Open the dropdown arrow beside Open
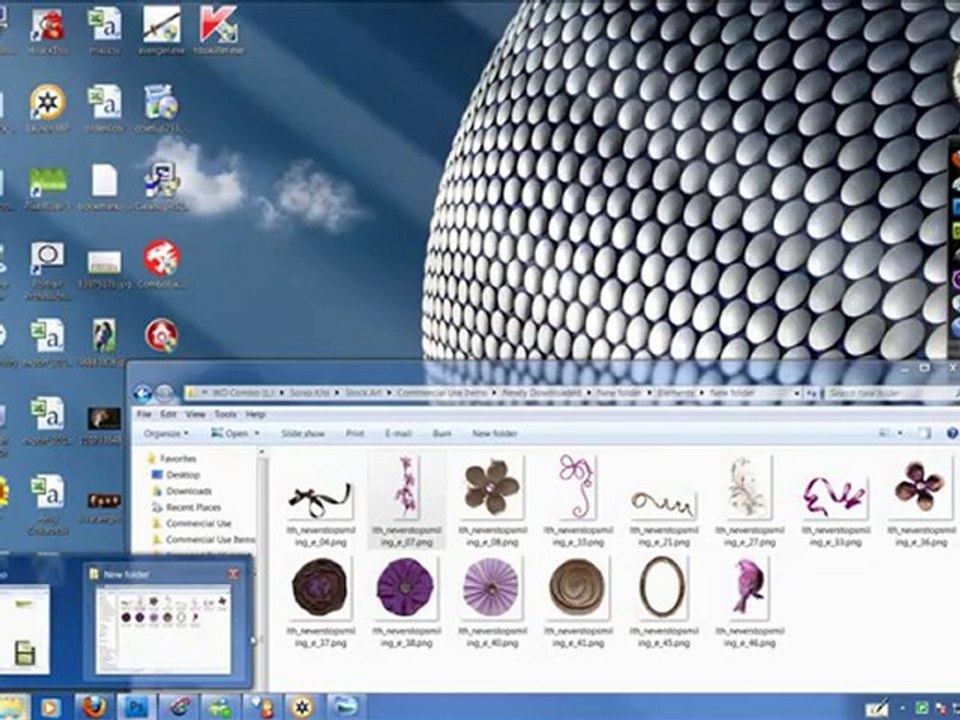 pos(257,433)
